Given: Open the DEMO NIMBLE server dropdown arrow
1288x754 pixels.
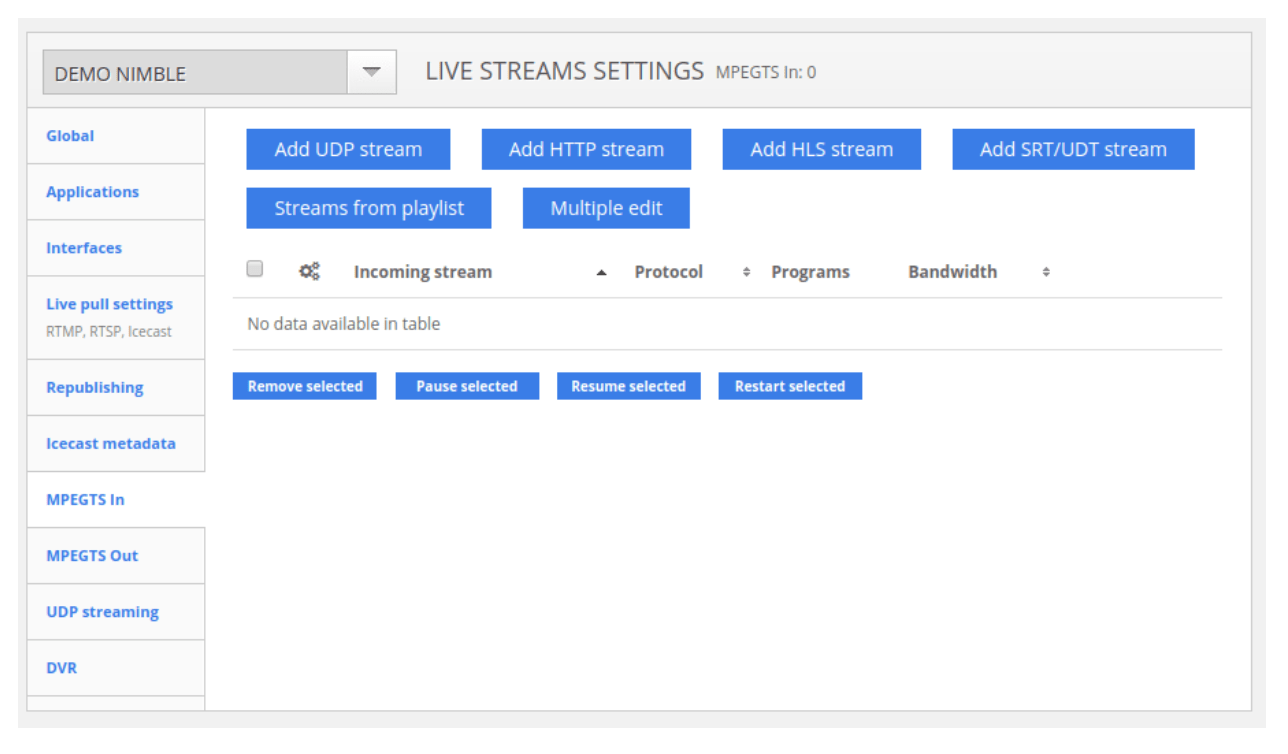Looking at the screenshot, I should point(372,73).
